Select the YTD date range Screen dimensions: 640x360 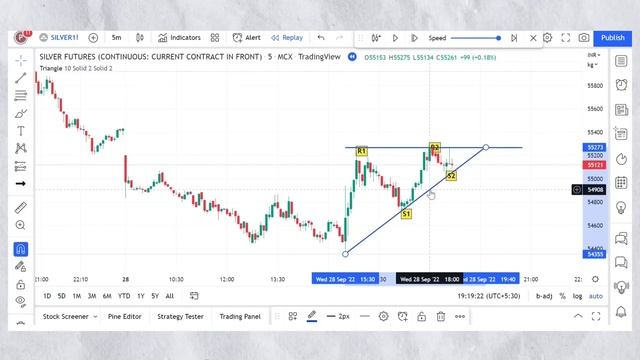pyautogui.click(x=124, y=296)
